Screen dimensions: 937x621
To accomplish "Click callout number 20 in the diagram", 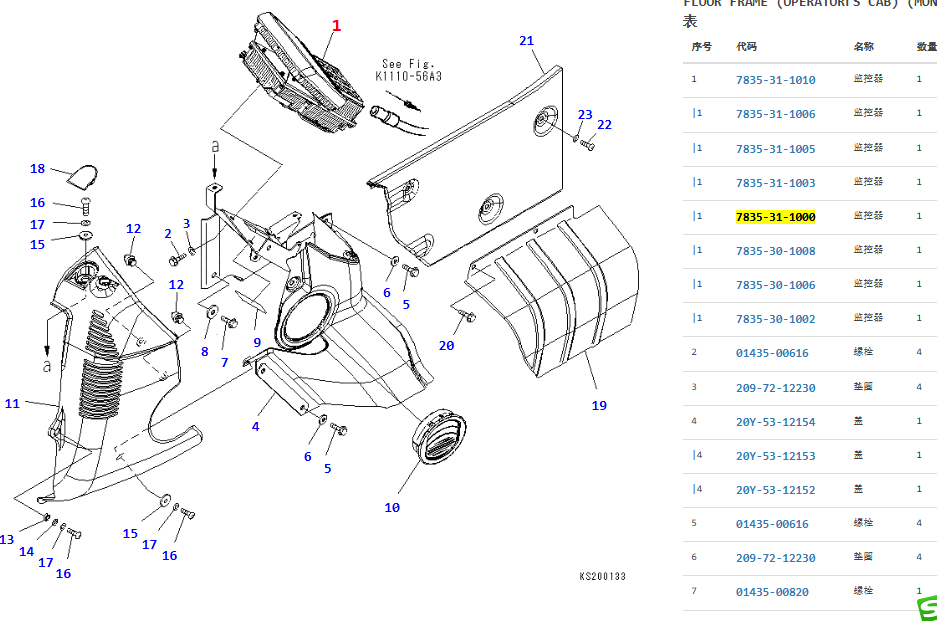I will pyautogui.click(x=446, y=345).
